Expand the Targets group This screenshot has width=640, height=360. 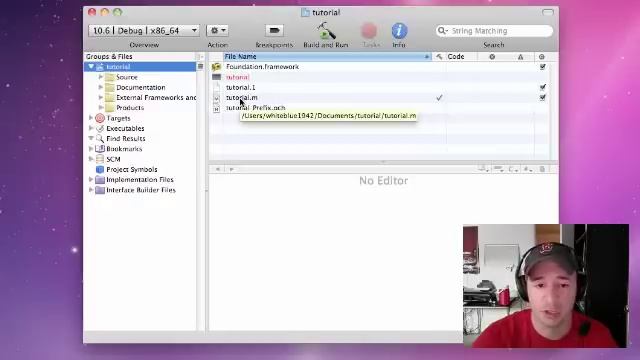[x=91, y=118]
